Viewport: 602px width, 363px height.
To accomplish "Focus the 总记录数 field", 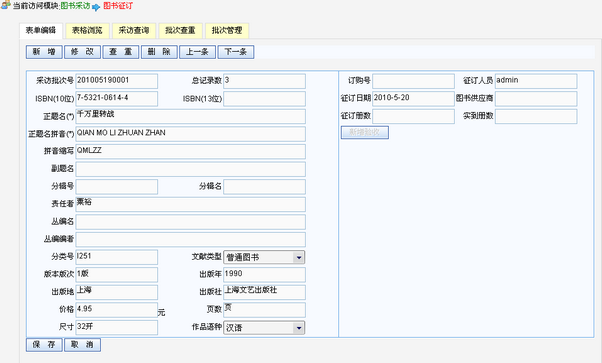I will (264, 81).
